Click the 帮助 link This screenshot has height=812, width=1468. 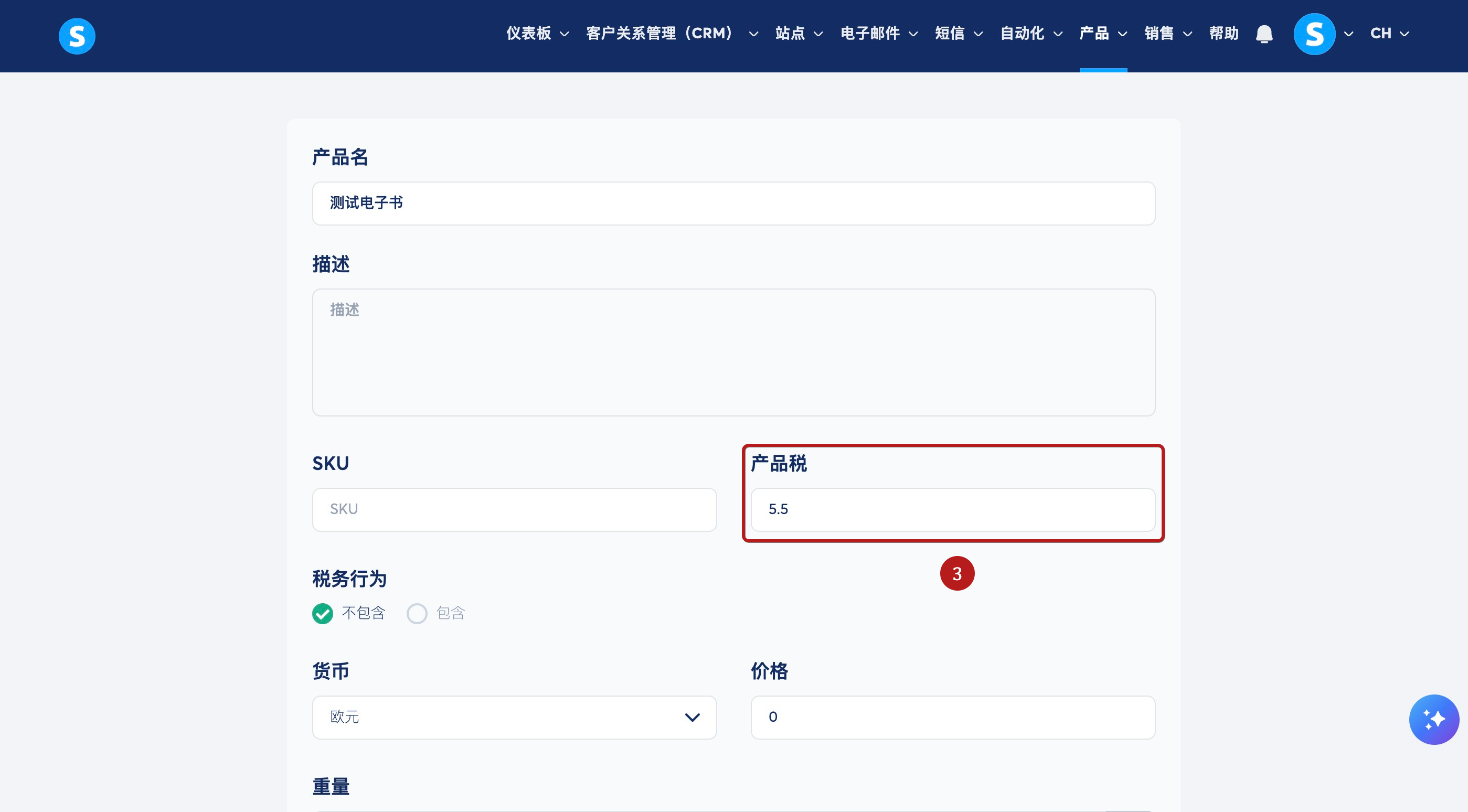1224,34
